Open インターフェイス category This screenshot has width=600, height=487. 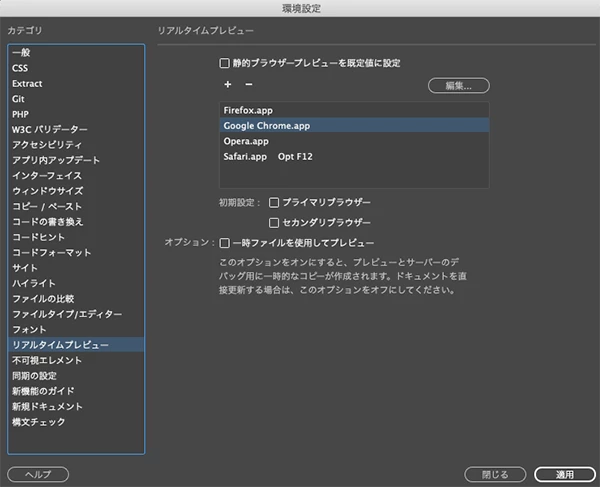pos(76,176)
